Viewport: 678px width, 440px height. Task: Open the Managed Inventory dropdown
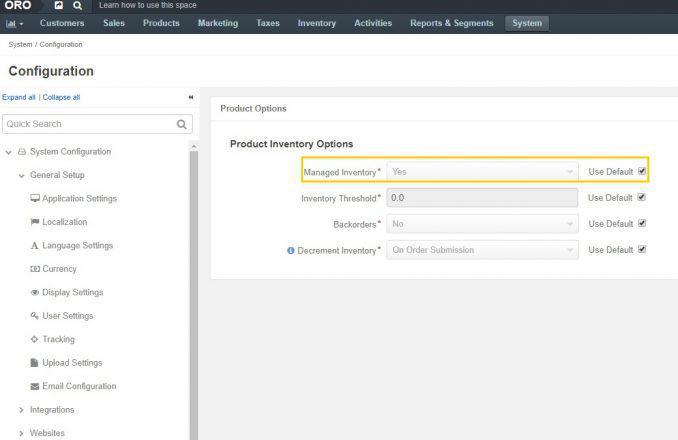pyautogui.click(x=482, y=172)
